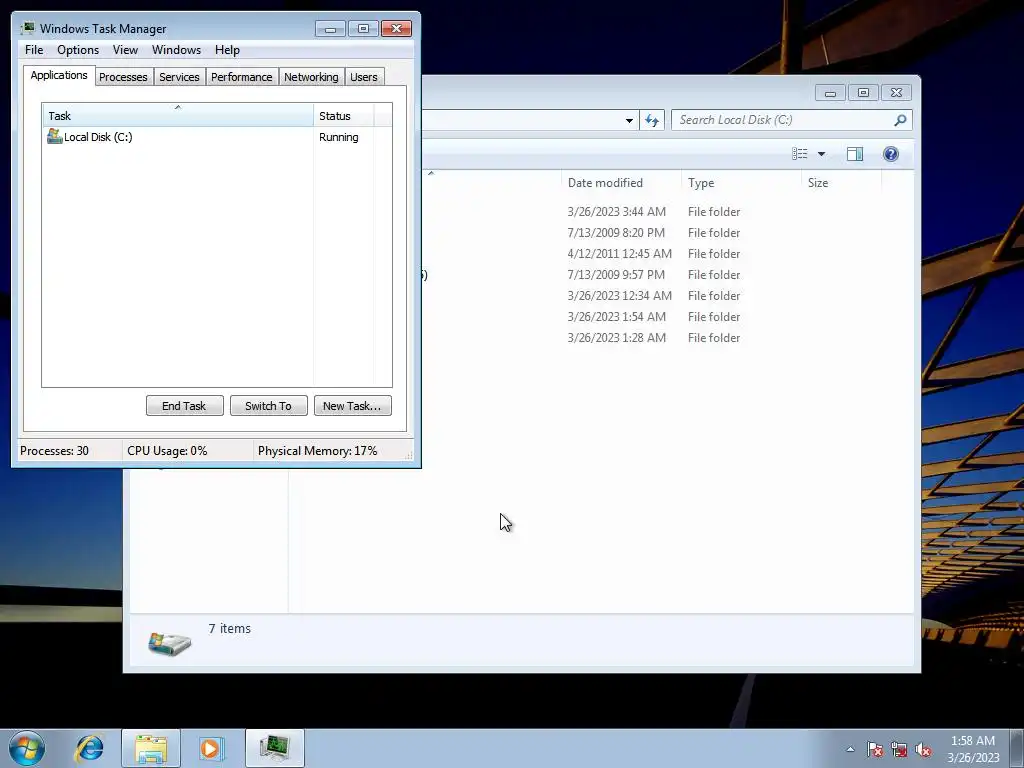Show hidden system tray icons arrow

coord(850,749)
